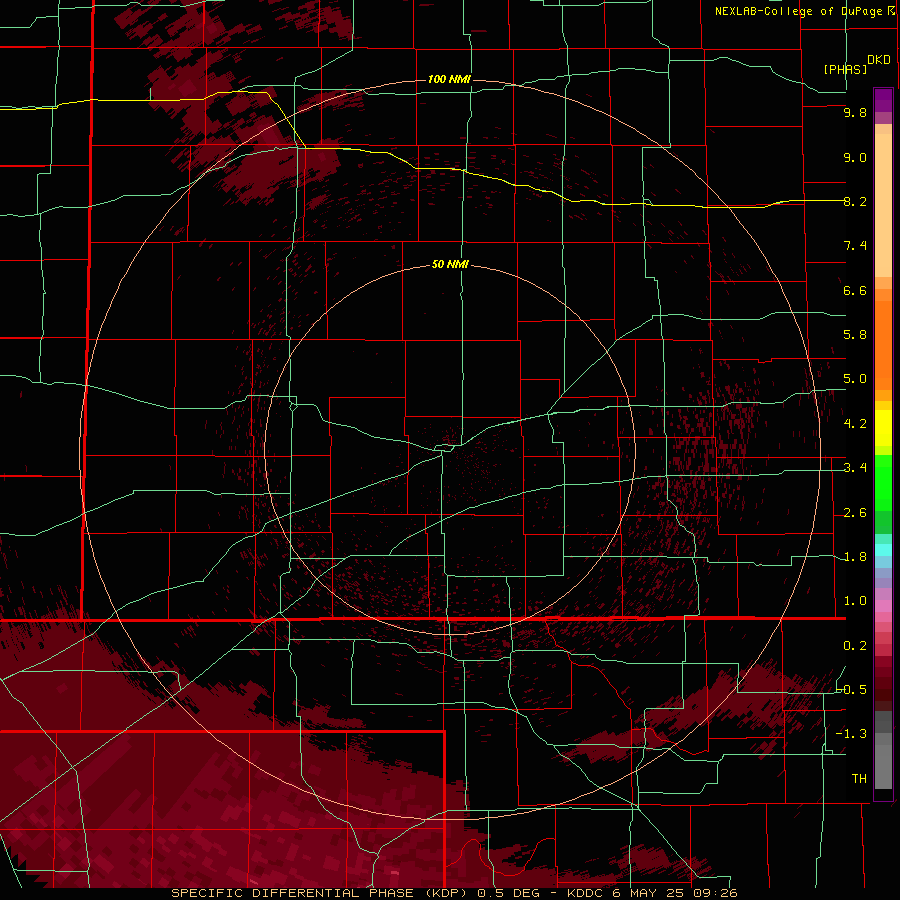Click the 2.6 value on the color scale
900x900 pixels.
click(855, 513)
